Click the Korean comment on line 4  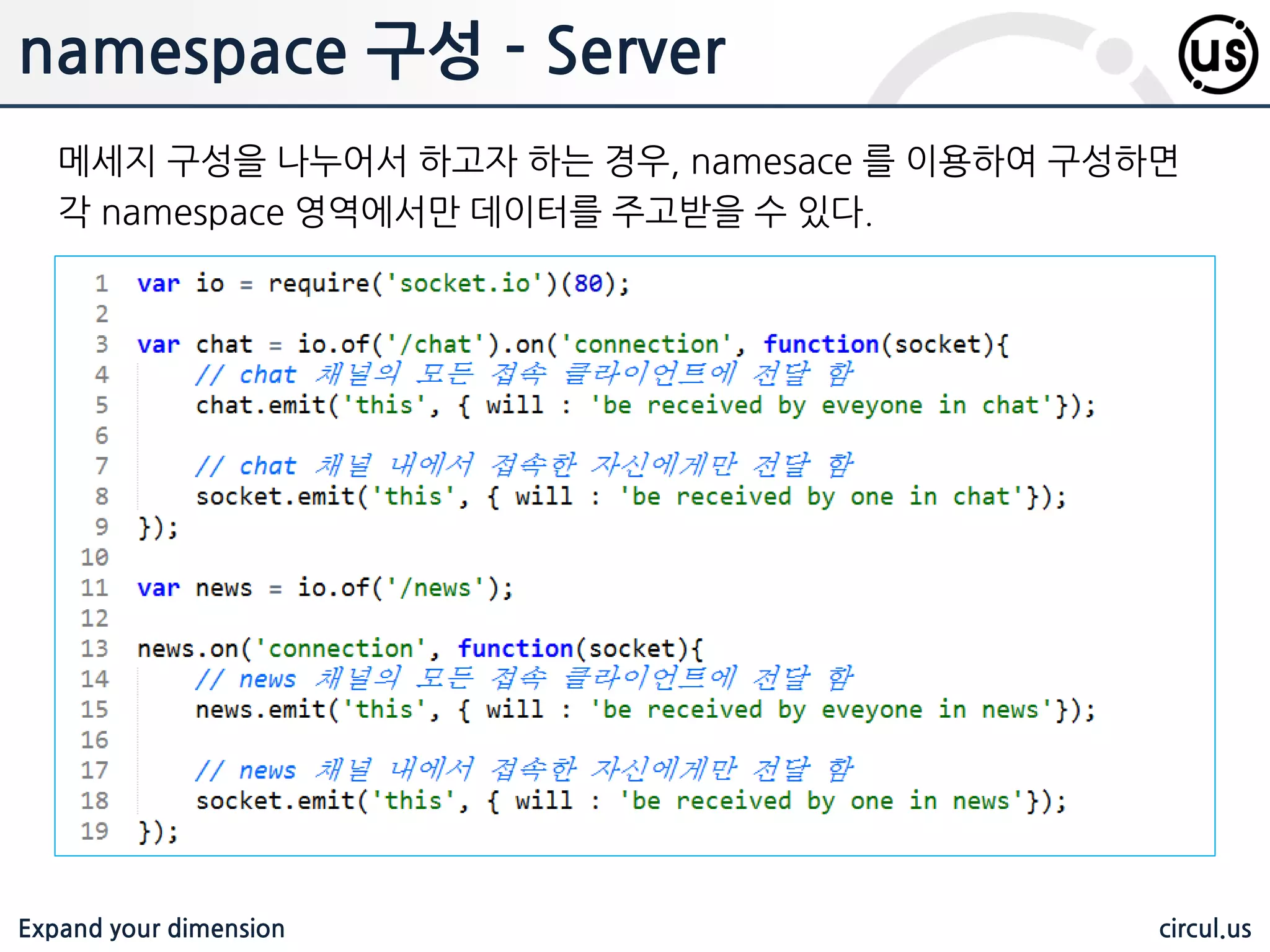(x=524, y=374)
